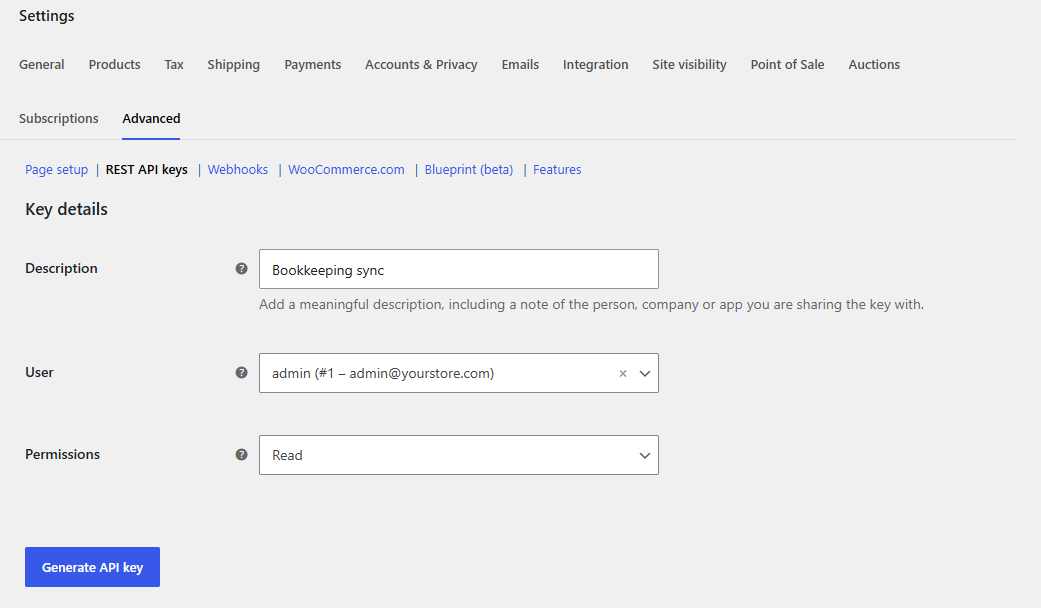Open the Subscriptions tab
This screenshot has width=1041, height=608.
pyautogui.click(x=58, y=118)
